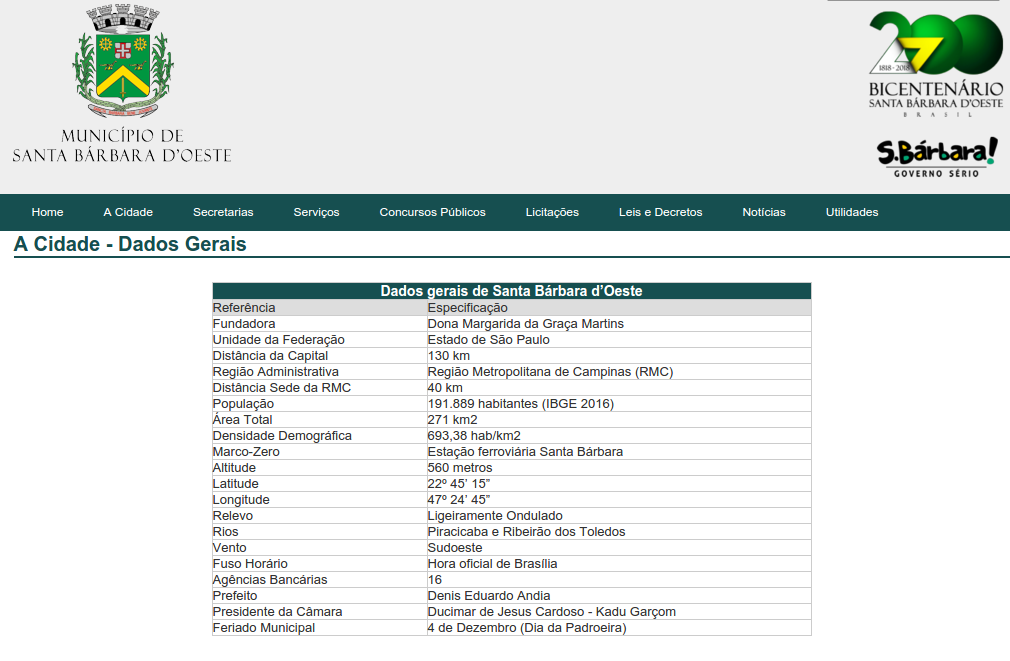Click the 'Marco-Zero' label
1010x661 pixels.
tap(247, 452)
